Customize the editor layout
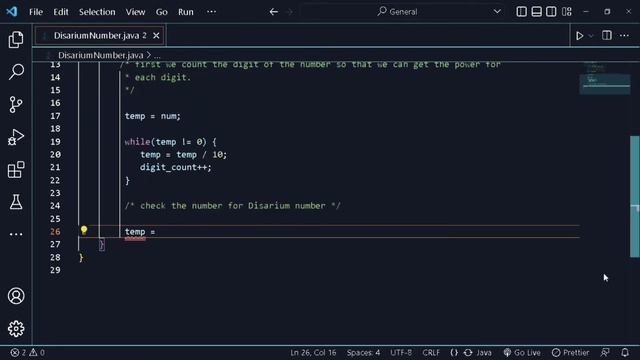The width and height of the screenshot is (640, 360). click(x=567, y=11)
